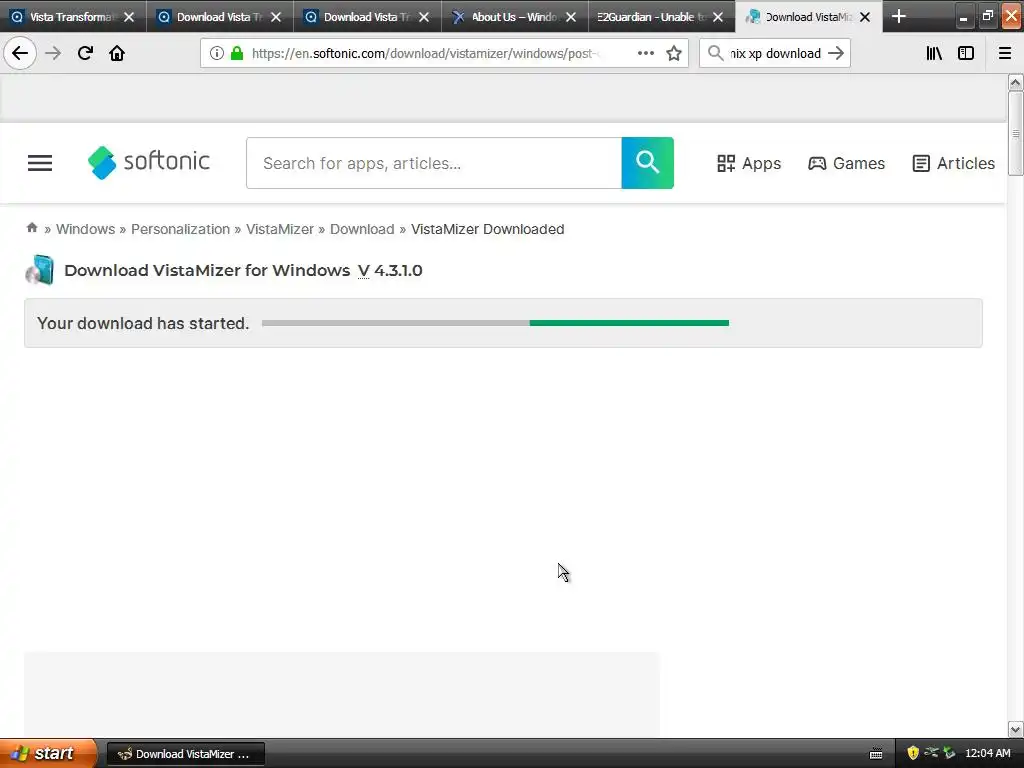
Task: Click scrollbar up arrow
Action: click(x=1015, y=82)
